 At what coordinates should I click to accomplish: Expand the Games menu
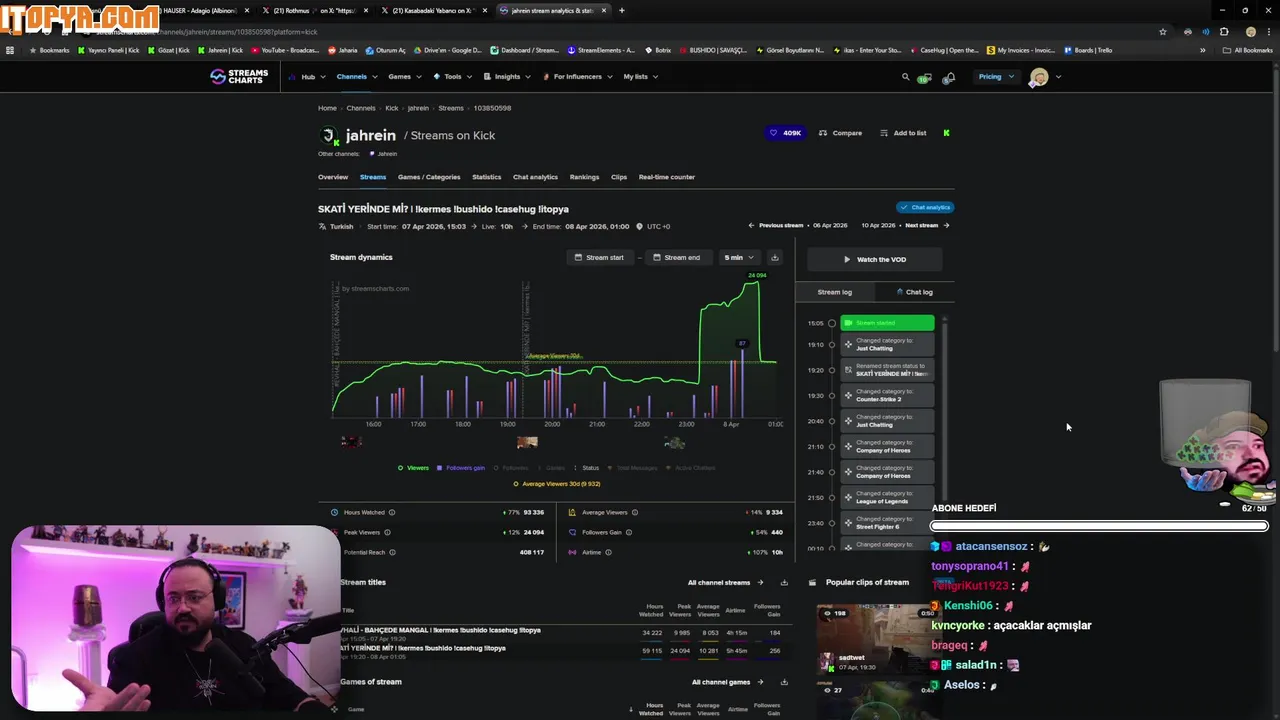[x=404, y=77]
